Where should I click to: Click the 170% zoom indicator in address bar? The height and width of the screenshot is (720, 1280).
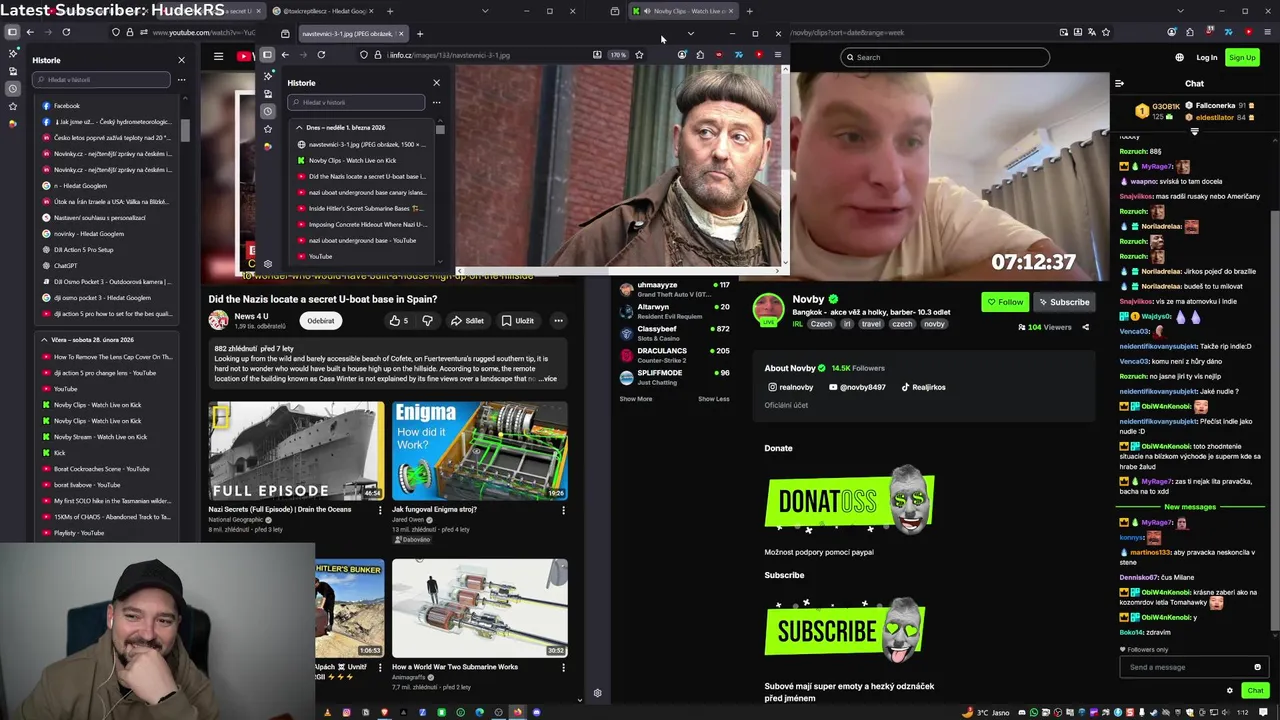click(x=618, y=55)
